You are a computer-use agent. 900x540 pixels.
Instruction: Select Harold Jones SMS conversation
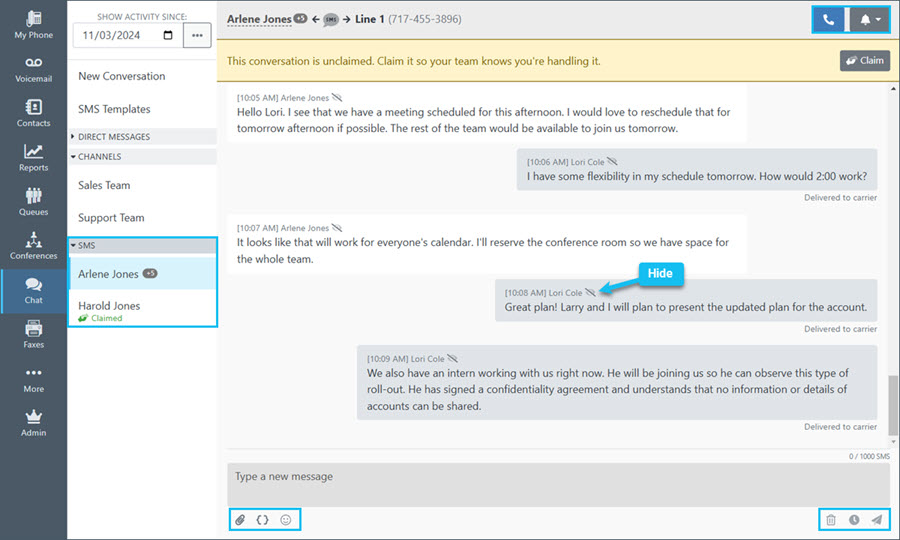coord(142,310)
